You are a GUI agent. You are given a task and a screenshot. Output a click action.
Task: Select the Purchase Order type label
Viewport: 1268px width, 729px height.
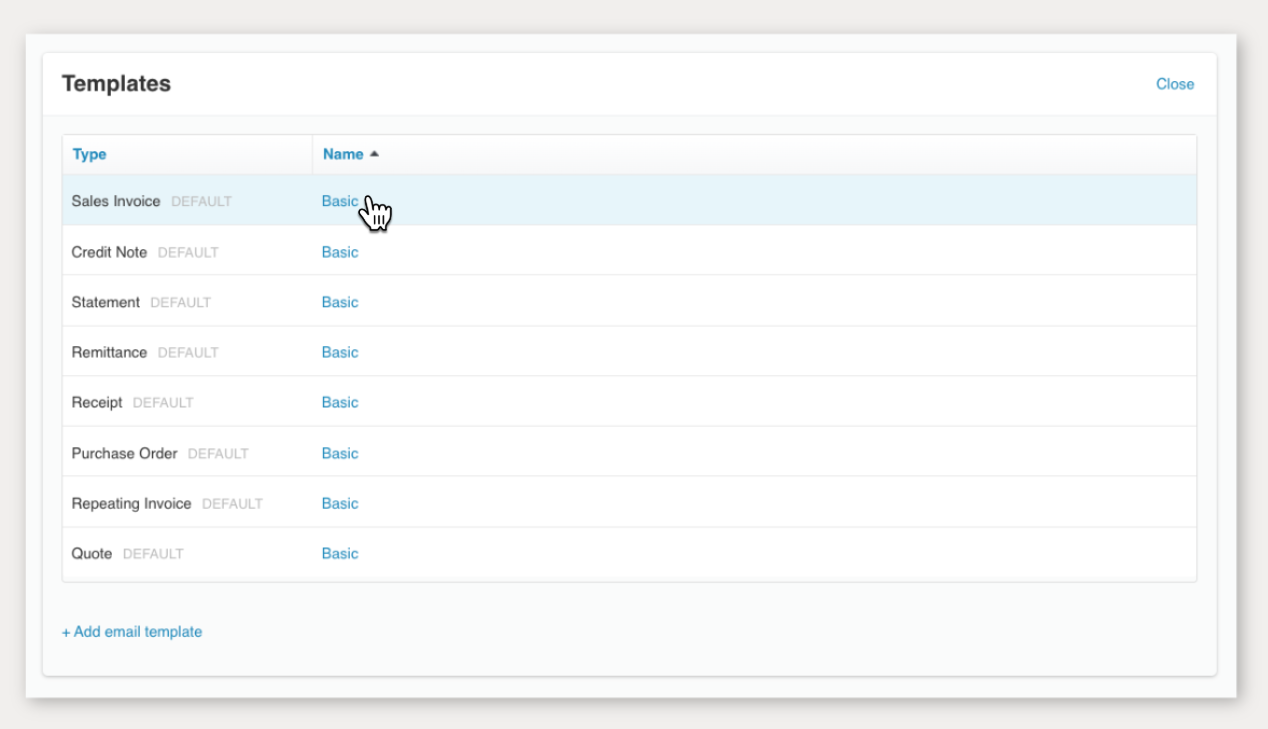coord(124,453)
